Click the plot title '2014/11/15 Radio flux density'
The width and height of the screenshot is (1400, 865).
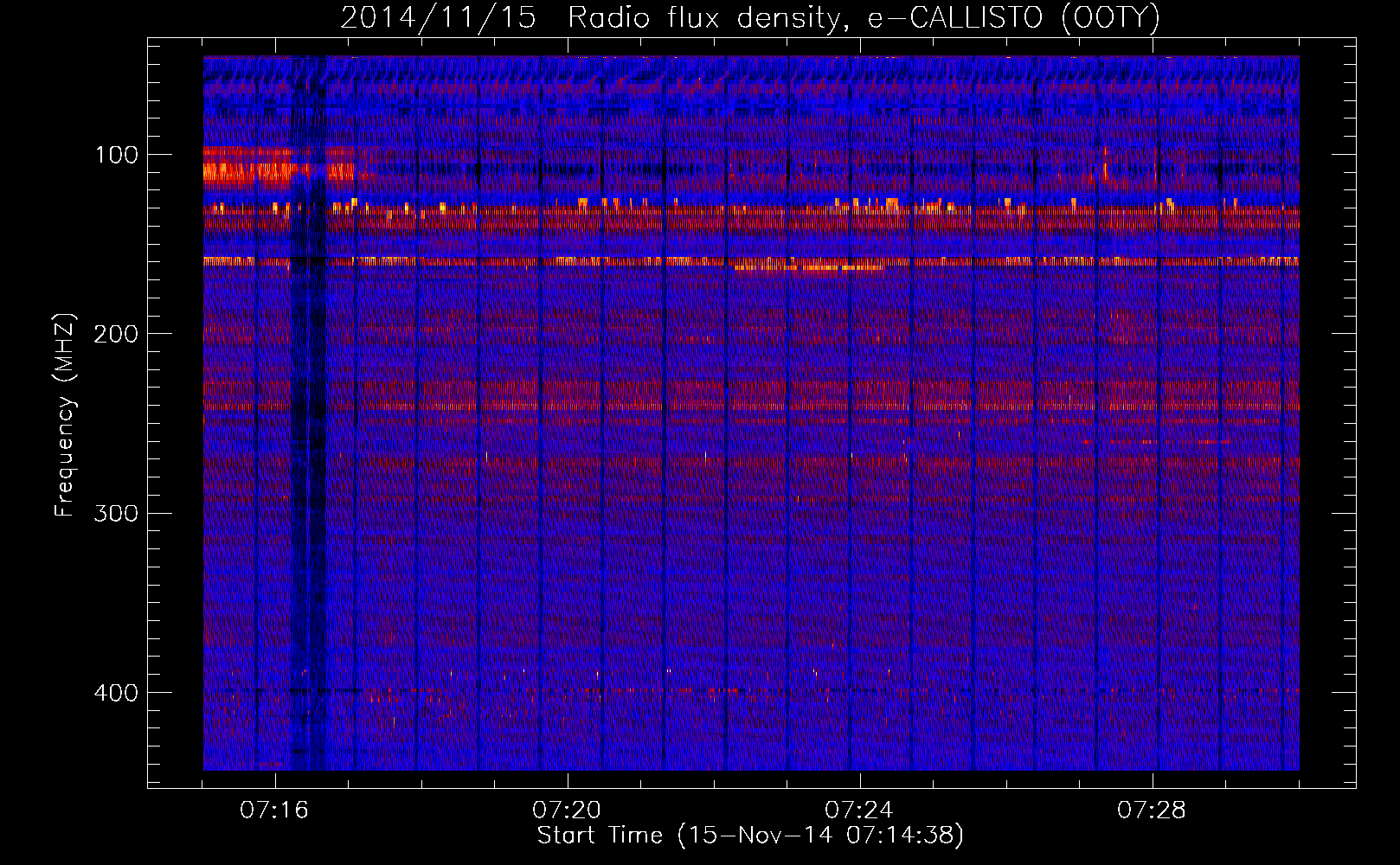588,18
